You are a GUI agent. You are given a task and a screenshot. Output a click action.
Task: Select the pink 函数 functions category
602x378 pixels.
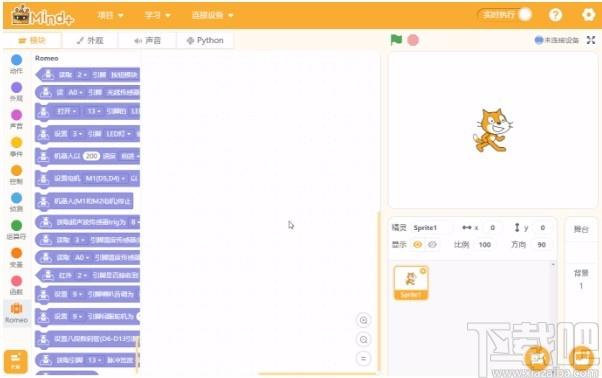16,285
